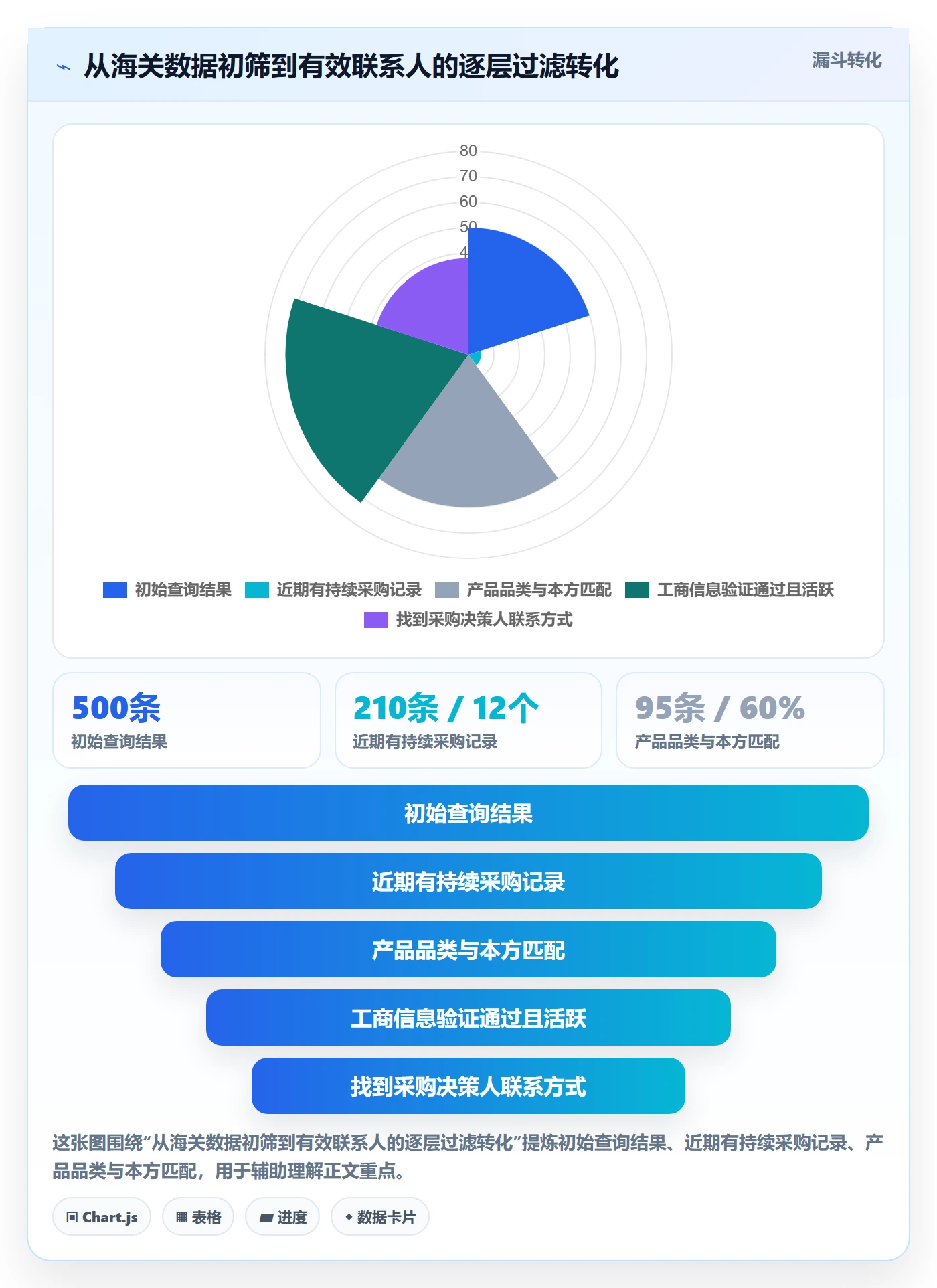This screenshot has height=1288, width=937.
Task: Click the 表格 table tag icon
Action: pyautogui.click(x=181, y=1217)
